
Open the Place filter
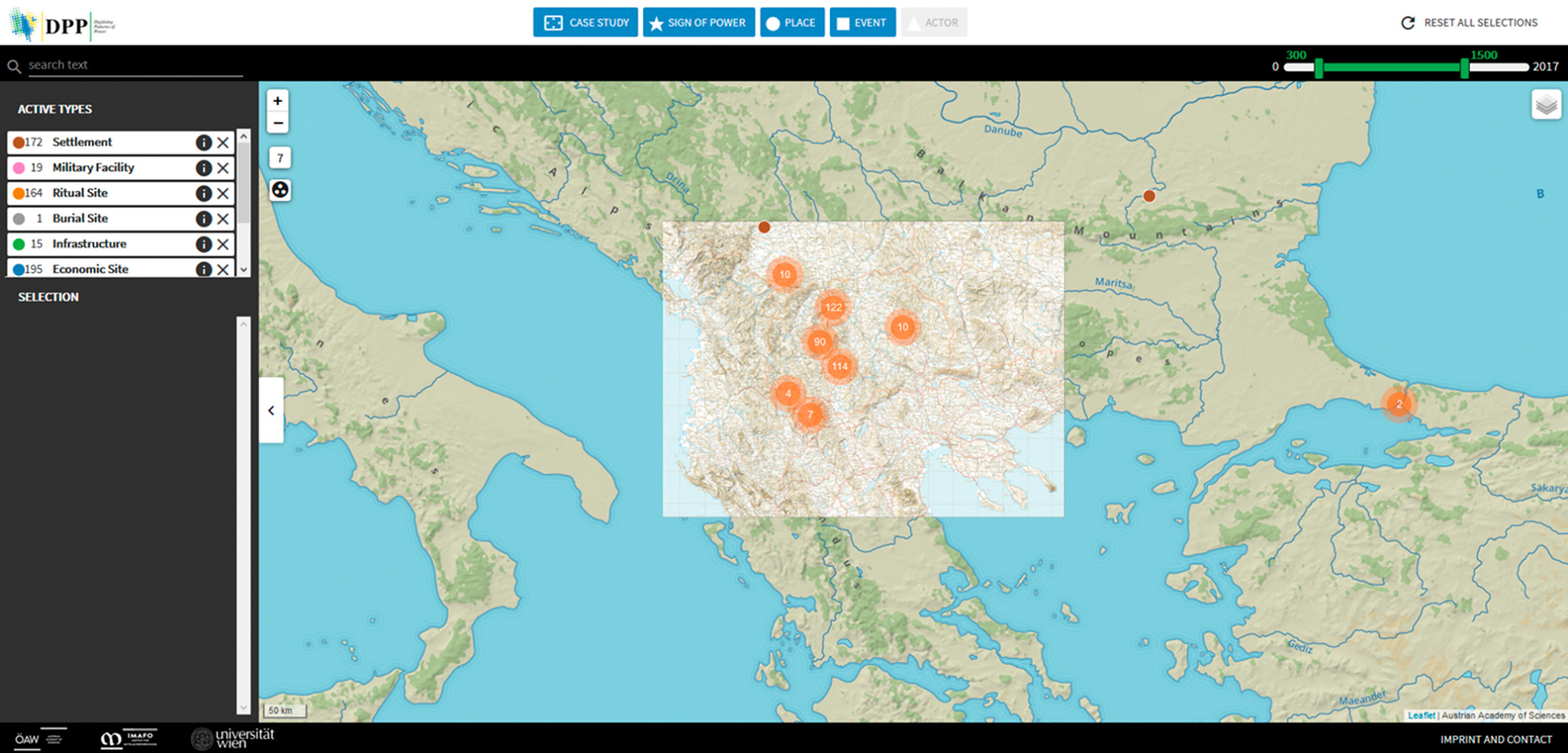792,23
